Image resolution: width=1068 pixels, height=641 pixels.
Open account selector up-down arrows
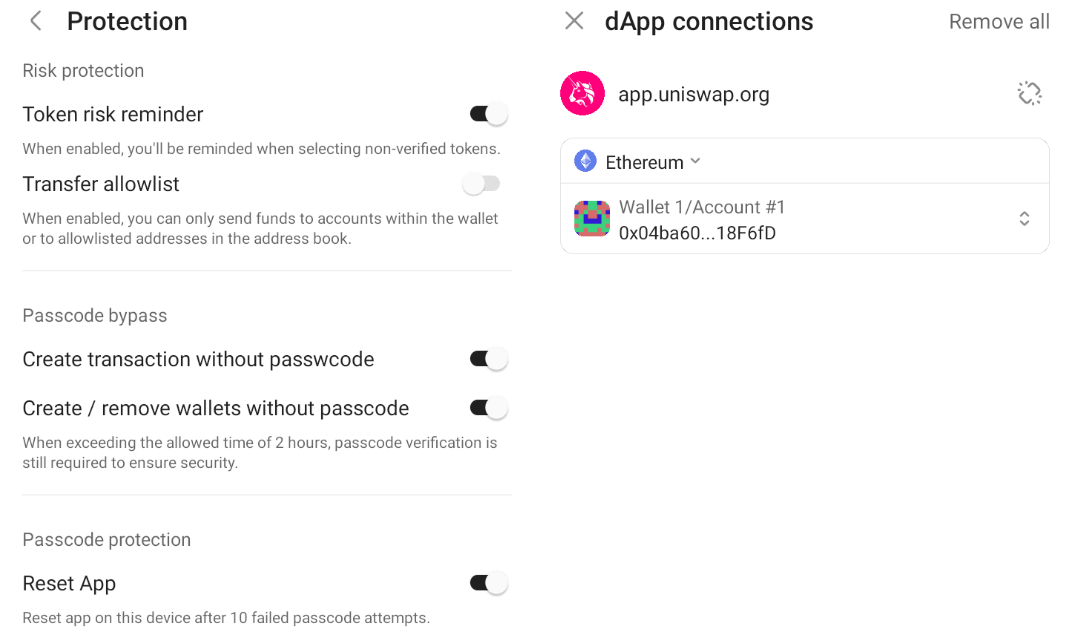(1024, 219)
